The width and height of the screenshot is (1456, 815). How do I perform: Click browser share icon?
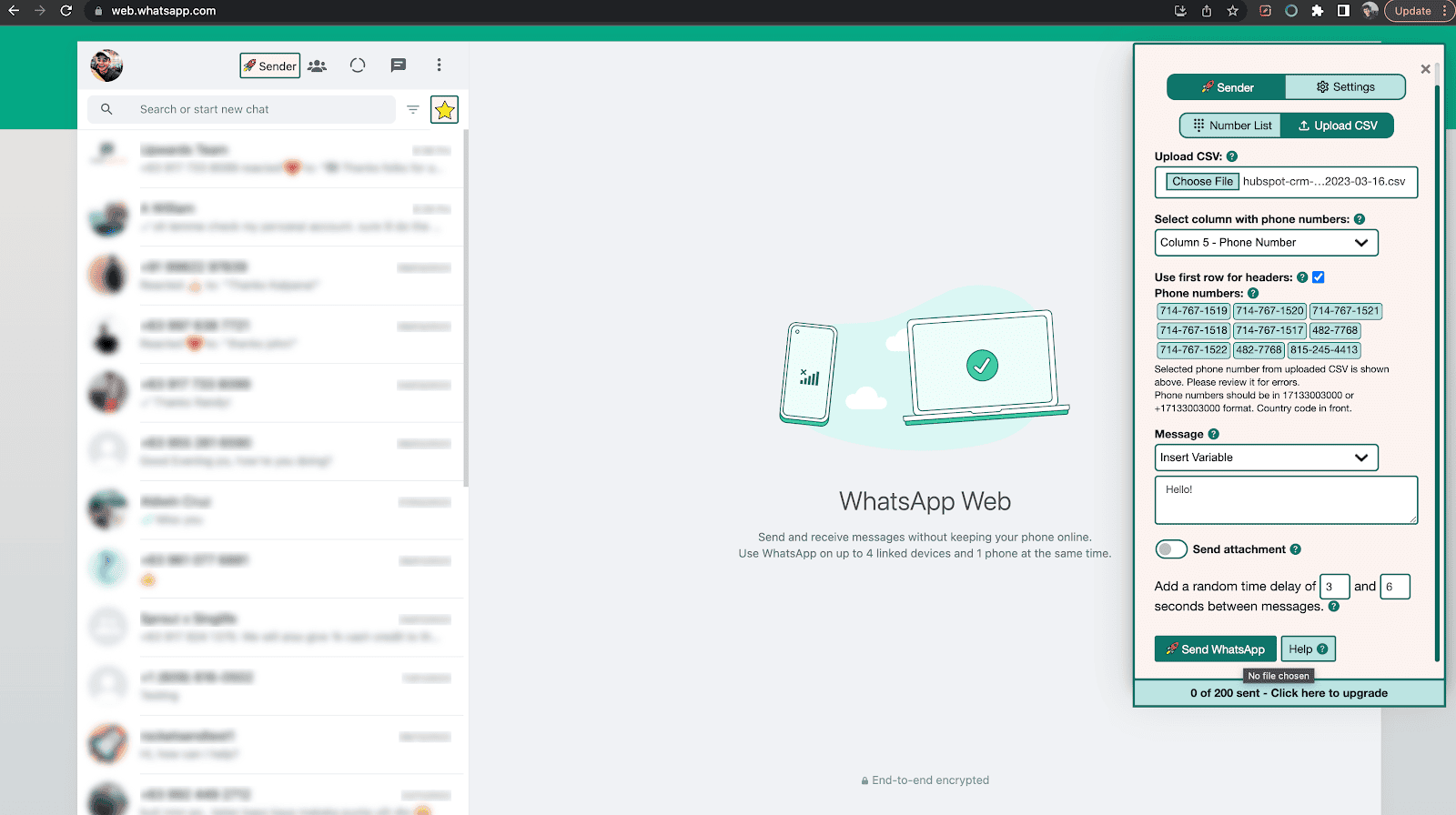click(x=1207, y=11)
